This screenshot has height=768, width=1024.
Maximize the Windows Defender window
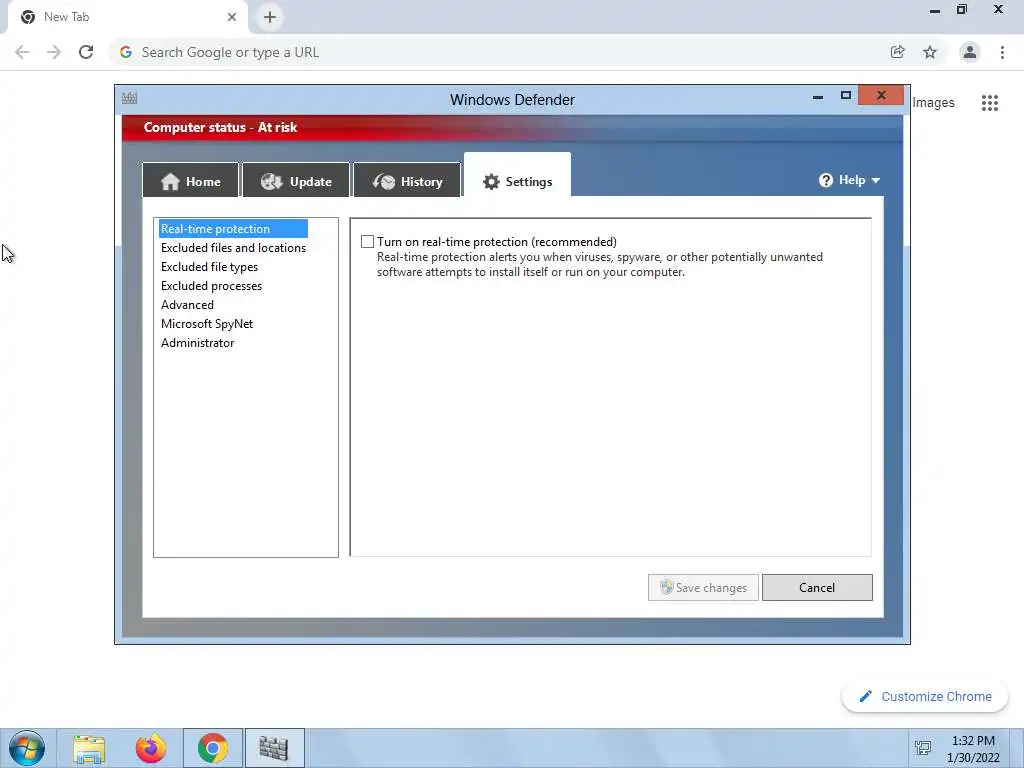pos(846,95)
